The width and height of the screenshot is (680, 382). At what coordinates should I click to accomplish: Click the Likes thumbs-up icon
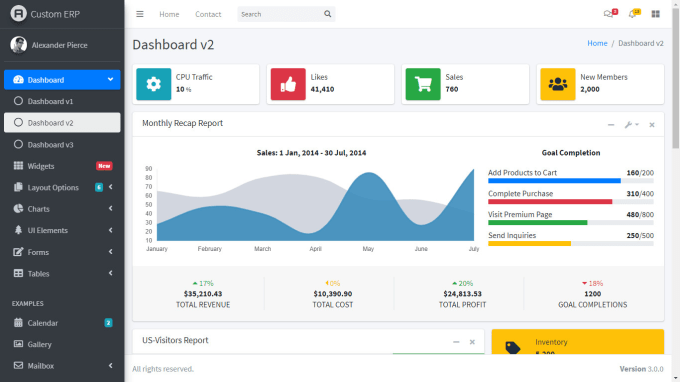tap(288, 84)
